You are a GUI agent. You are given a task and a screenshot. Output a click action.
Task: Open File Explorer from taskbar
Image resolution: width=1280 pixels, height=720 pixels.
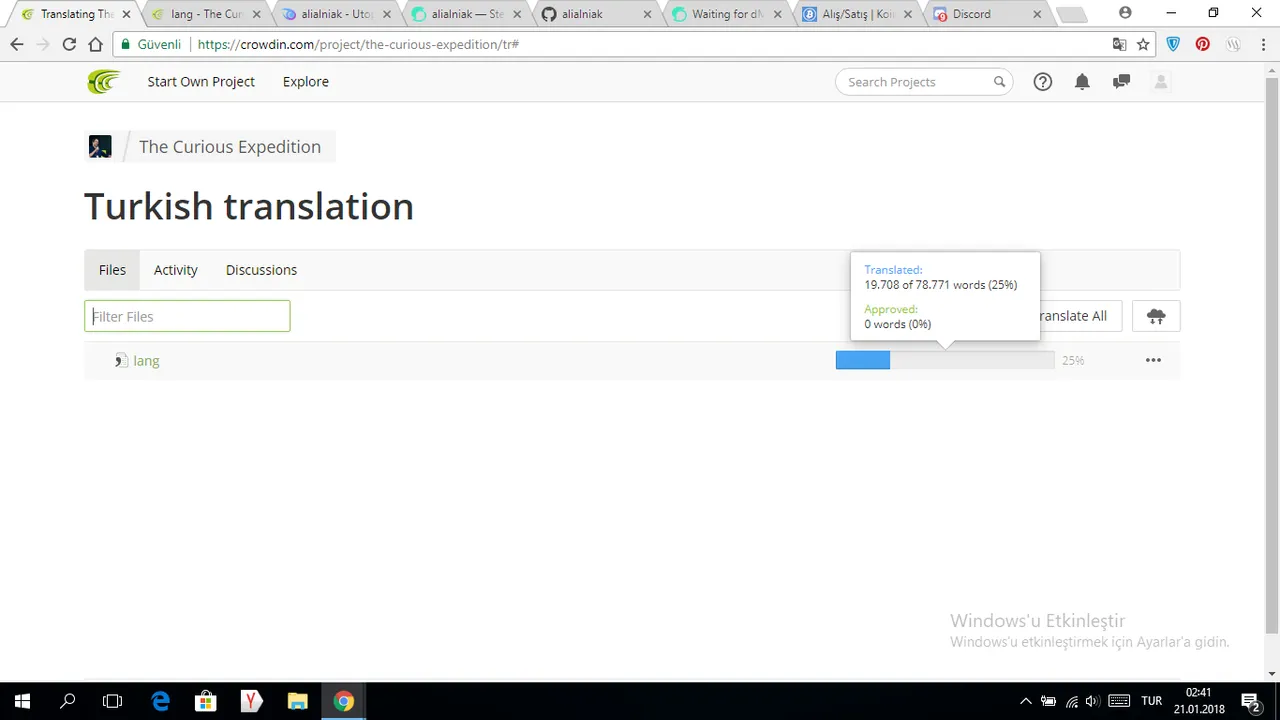coord(297,701)
